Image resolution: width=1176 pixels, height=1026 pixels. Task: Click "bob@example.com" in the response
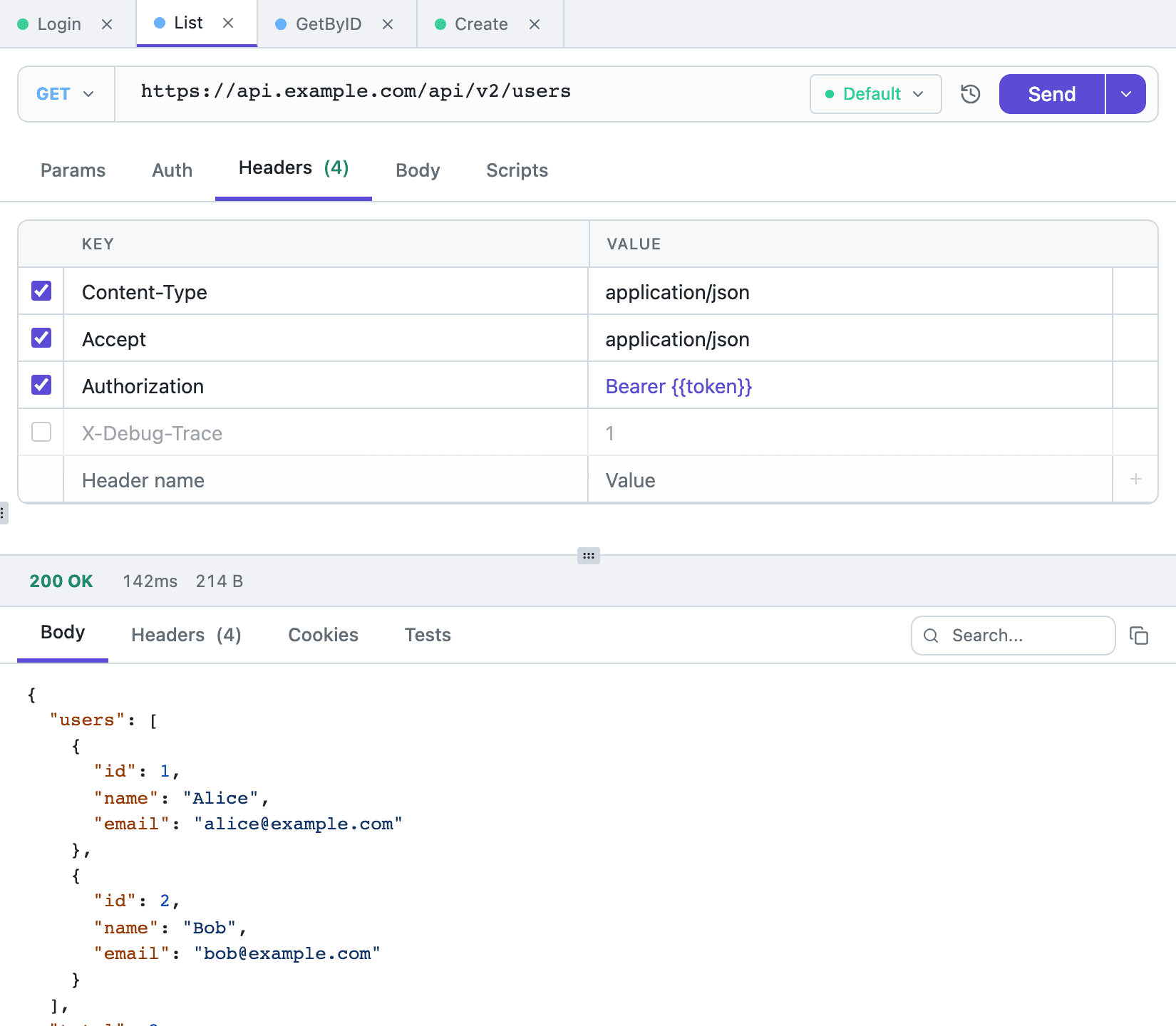click(x=287, y=953)
